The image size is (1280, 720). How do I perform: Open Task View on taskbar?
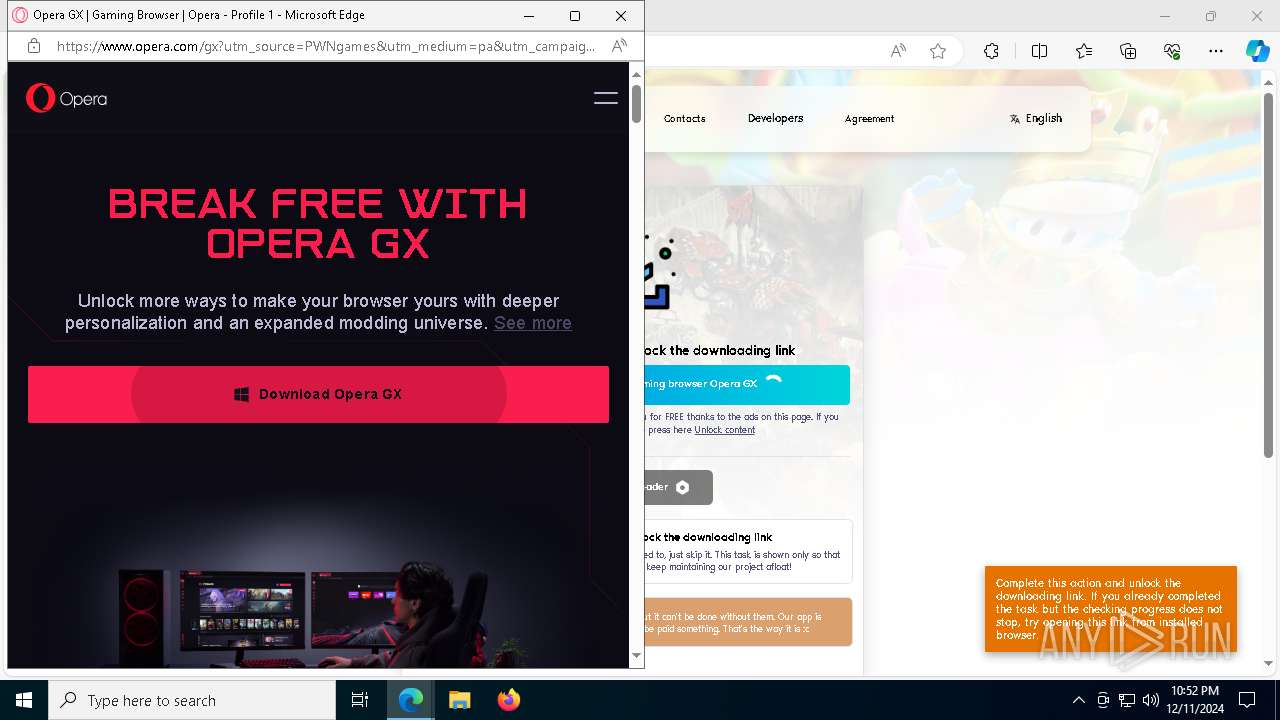coord(360,700)
